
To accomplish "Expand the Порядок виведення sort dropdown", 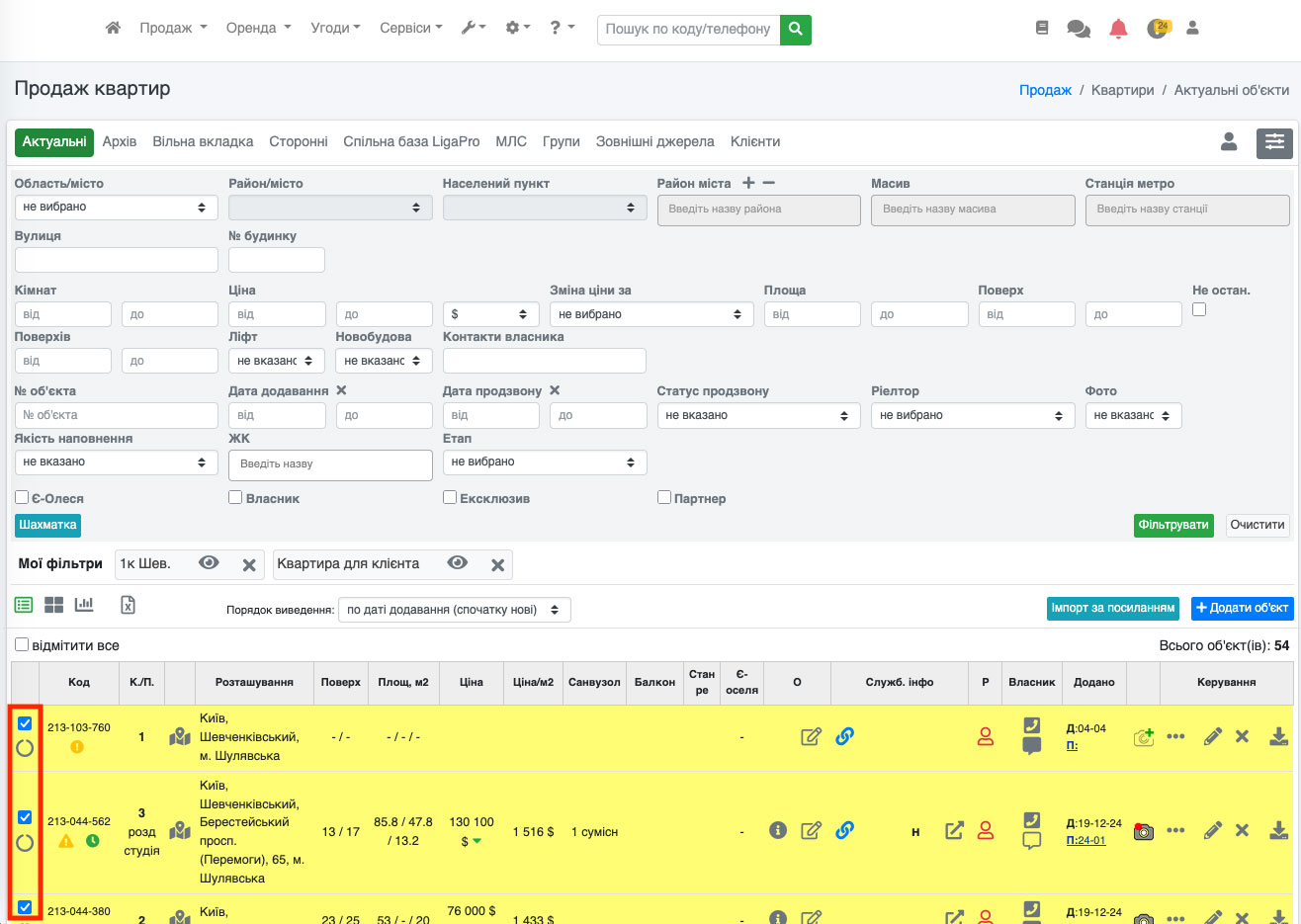I will pyautogui.click(x=454, y=610).
